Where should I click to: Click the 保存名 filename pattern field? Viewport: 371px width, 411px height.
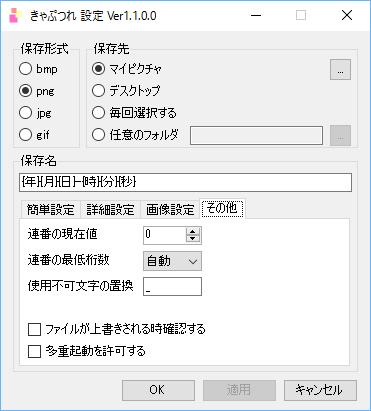(185, 182)
